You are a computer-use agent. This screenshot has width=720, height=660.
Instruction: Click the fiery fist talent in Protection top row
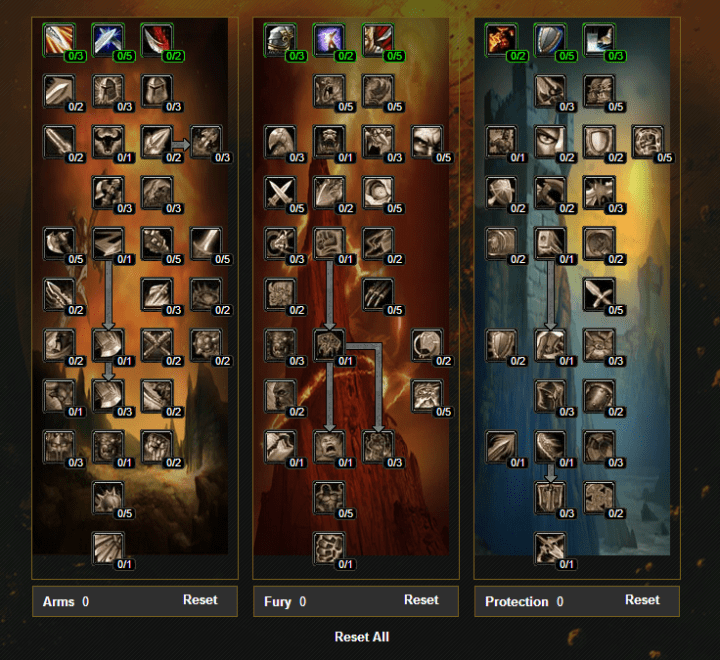click(x=501, y=39)
